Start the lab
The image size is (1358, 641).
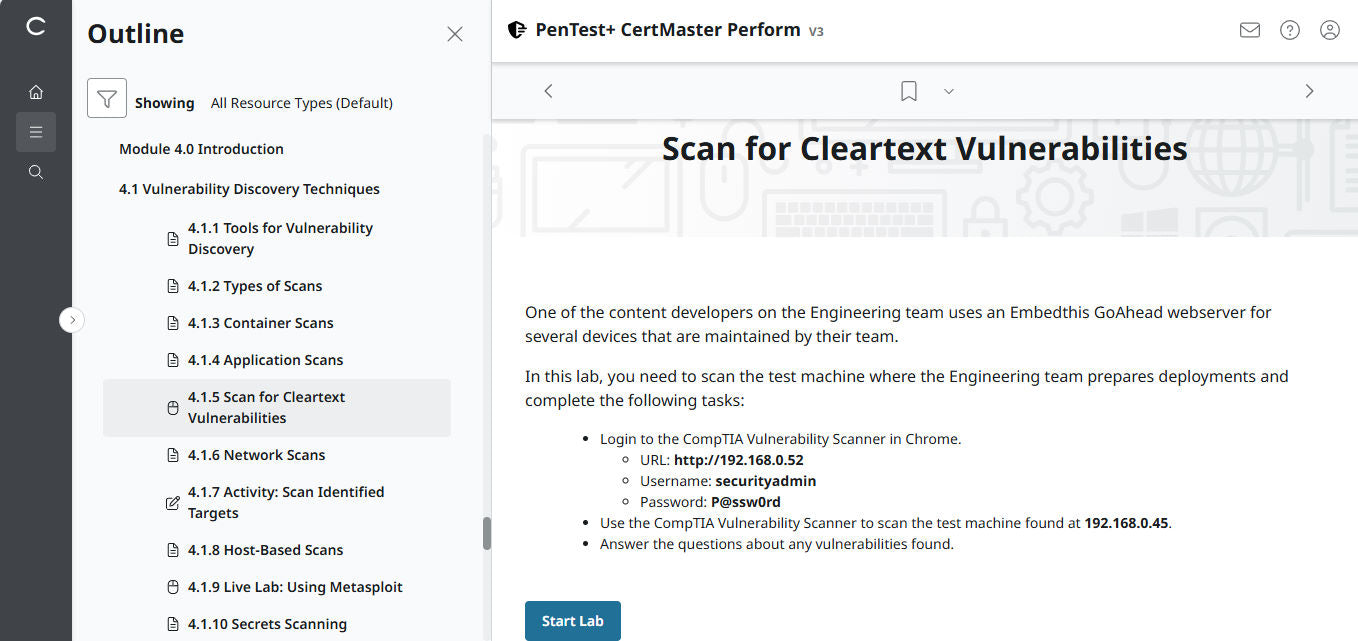pyautogui.click(x=572, y=621)
